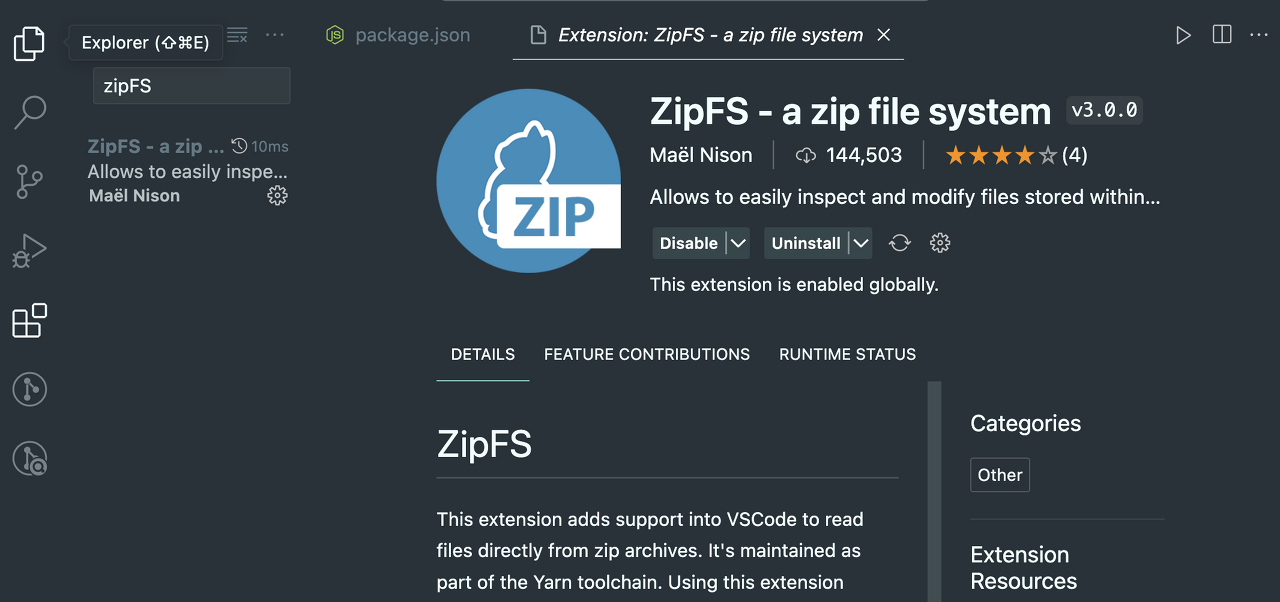Expand the Disable dropdown arrow
1280x602 pixels.
pos(738,243)
